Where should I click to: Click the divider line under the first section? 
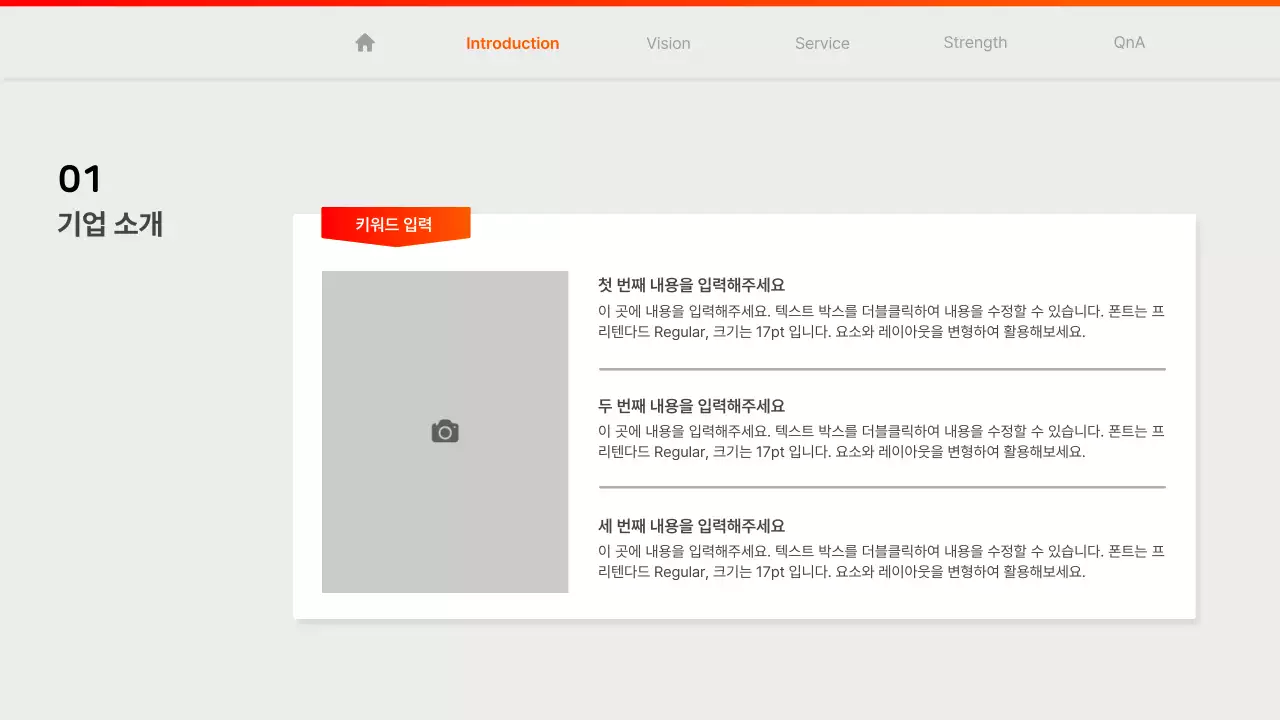(x=881, y=368)
